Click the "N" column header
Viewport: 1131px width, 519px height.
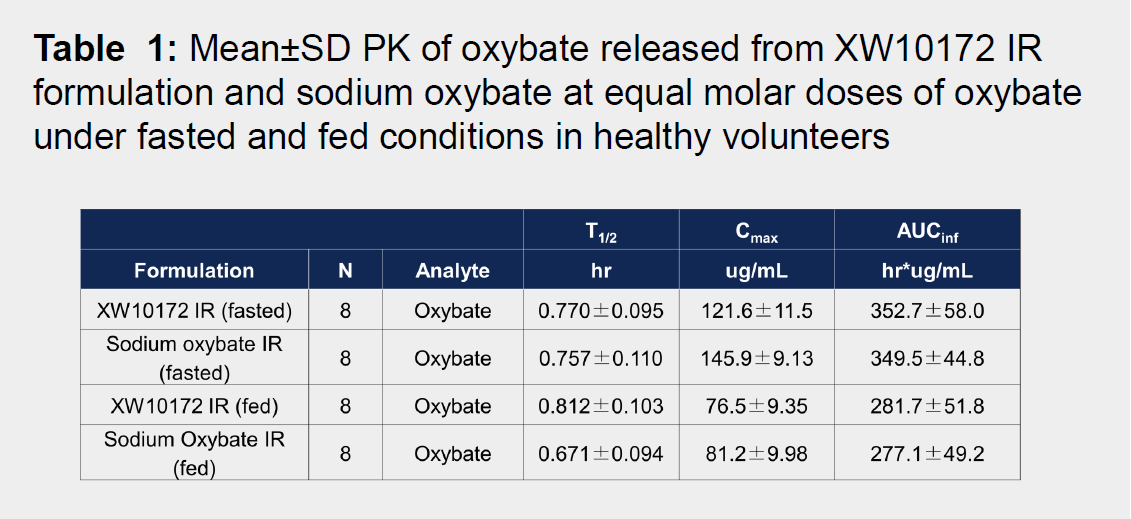(x=345, y=270)
